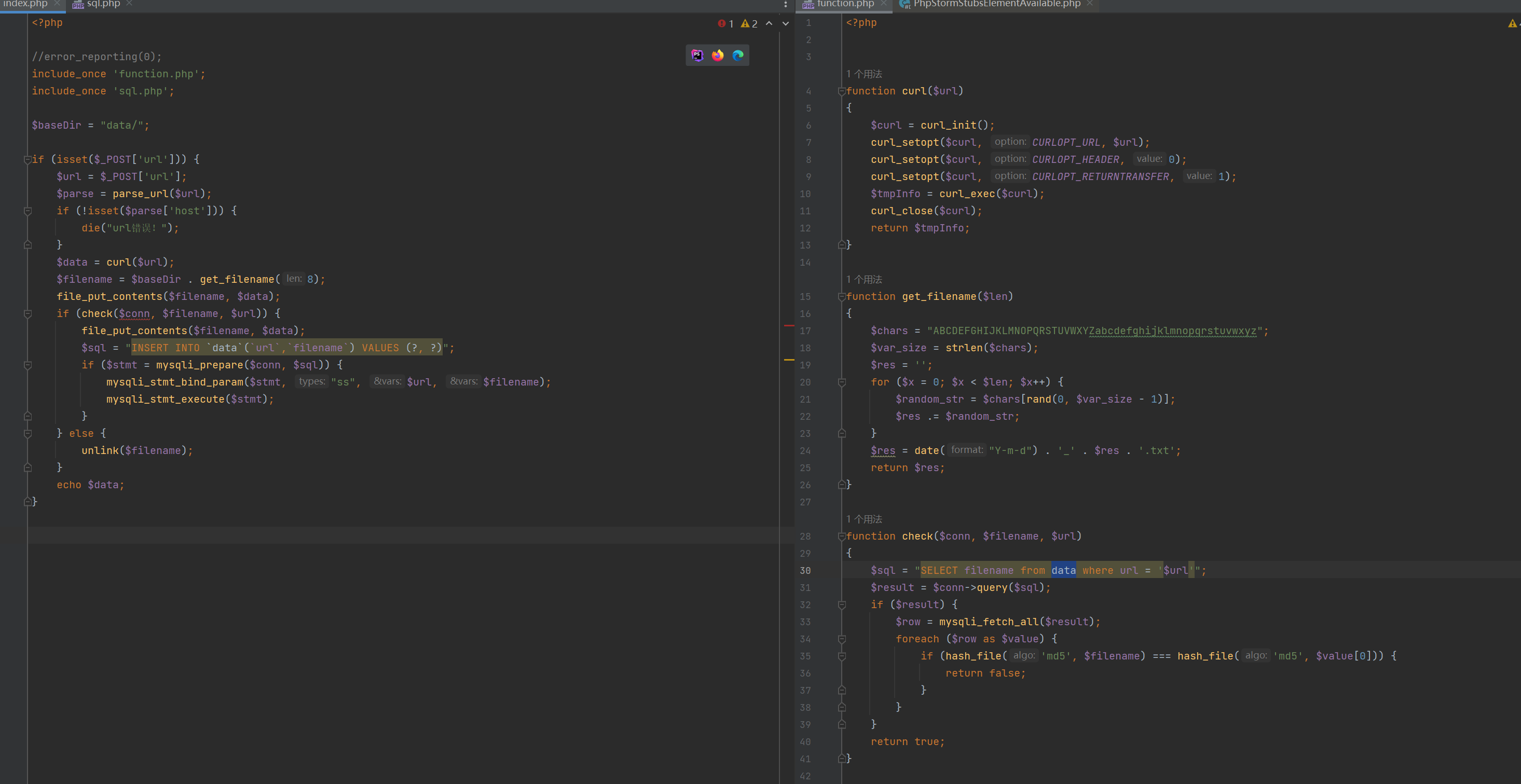Fold the function check definition
The height and width of the screenshot is (784, 1521).
(841, 537)
